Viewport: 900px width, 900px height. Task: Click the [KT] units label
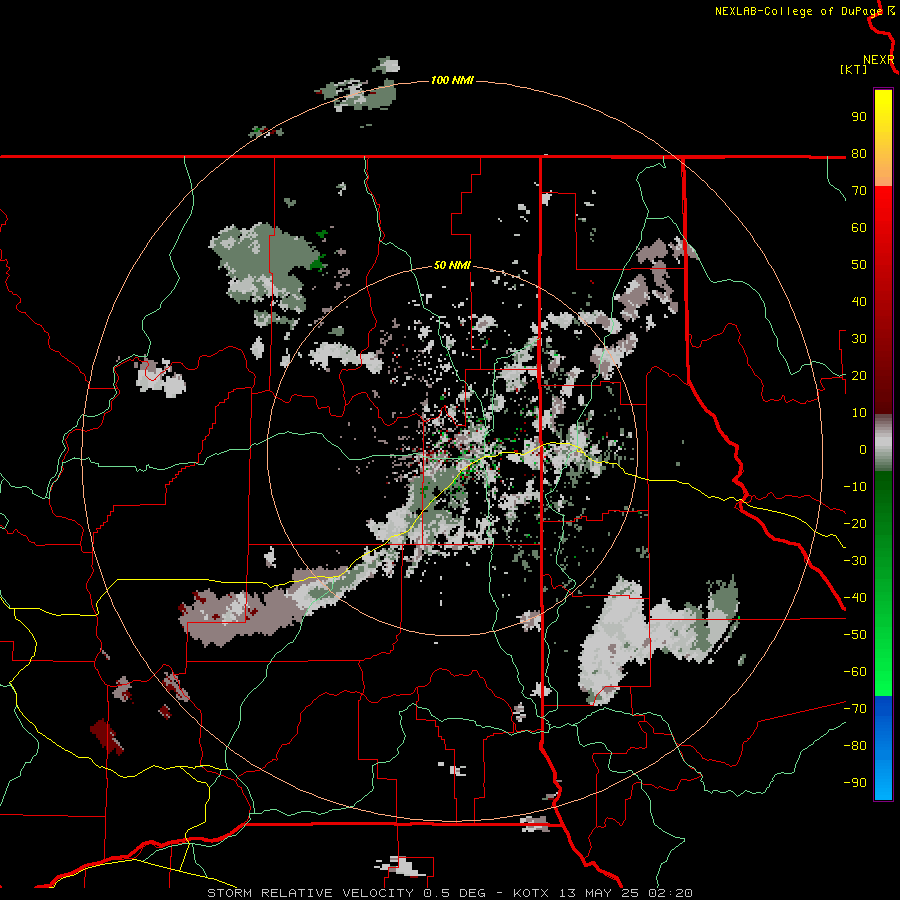point(853,69)
